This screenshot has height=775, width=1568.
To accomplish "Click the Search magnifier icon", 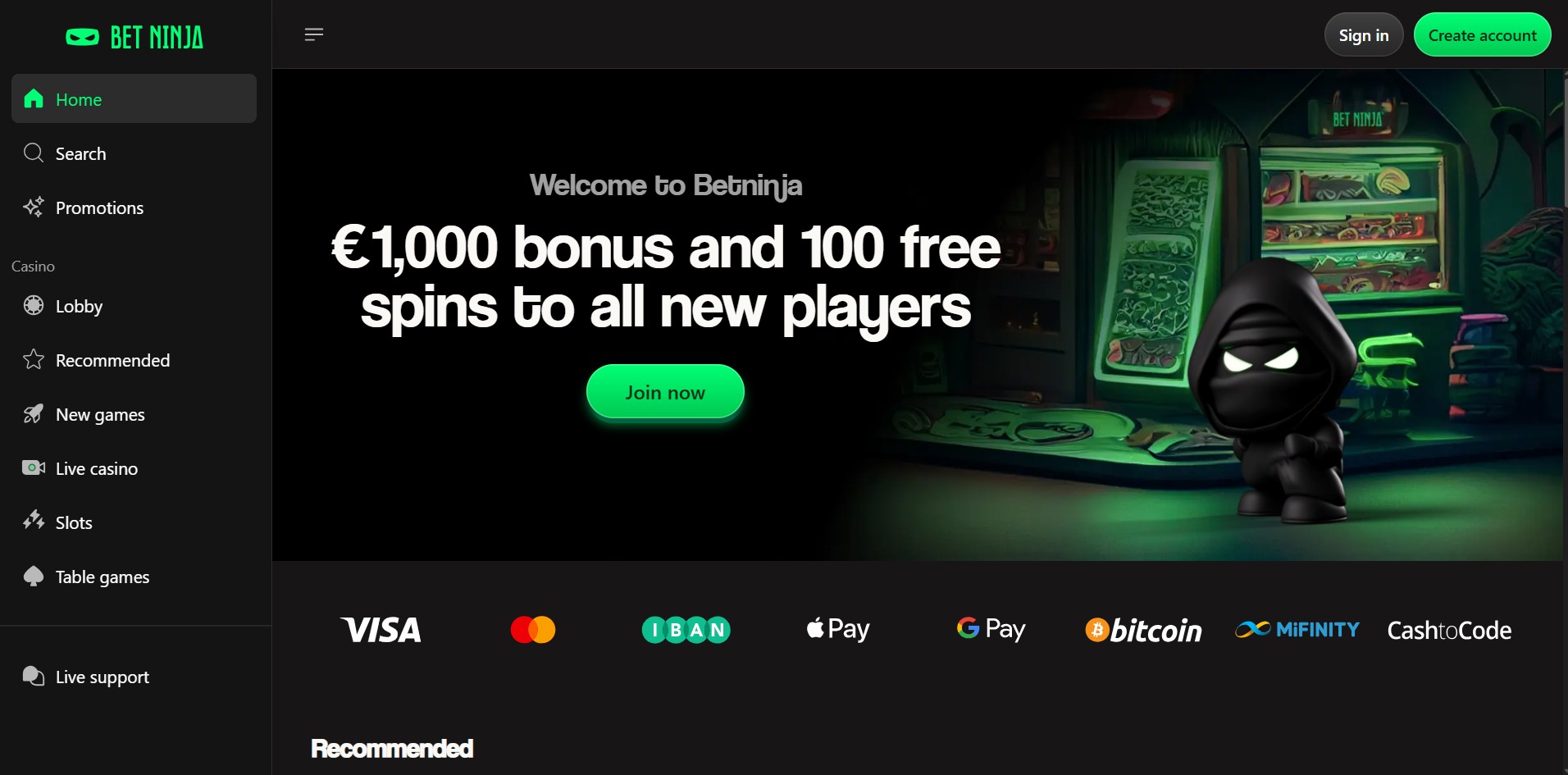I will click(34, 153).
